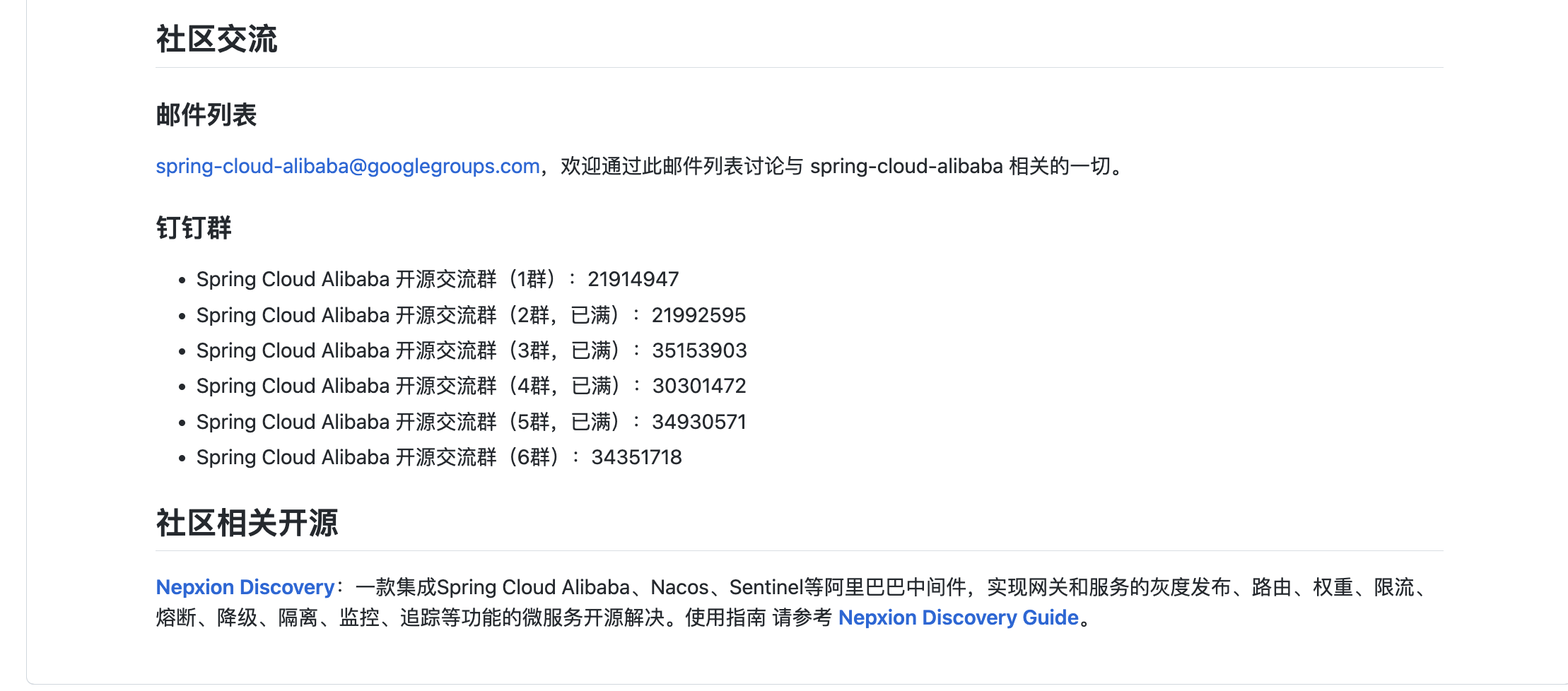Open the spring-cloud-alibaba@googlegroups.com mailing list link

point(347,166)
